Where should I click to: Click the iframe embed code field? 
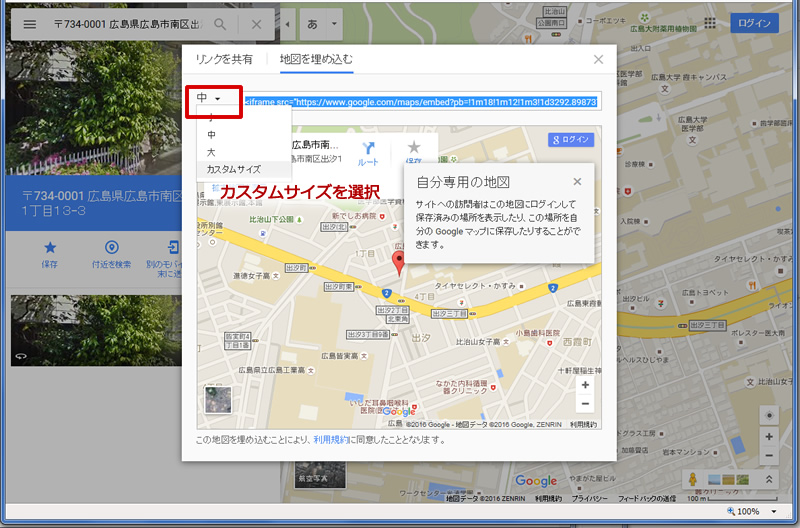pyautogui.click(x=421, y=101)
